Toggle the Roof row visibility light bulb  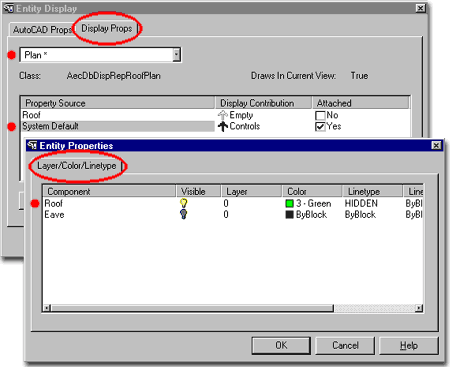[183, 203]
